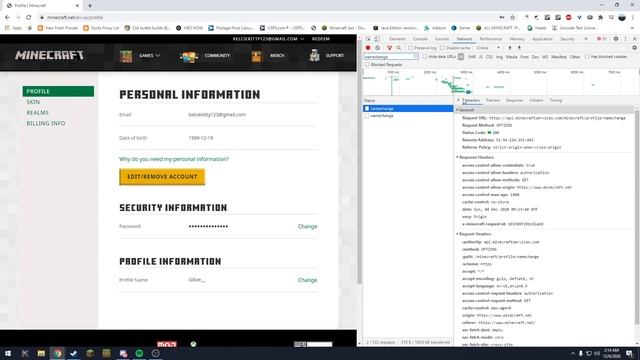The height and width of the screenshot is (360, 640).
Task: Open File Explorer from the taskbar
Action: click(x=41, y=353)
